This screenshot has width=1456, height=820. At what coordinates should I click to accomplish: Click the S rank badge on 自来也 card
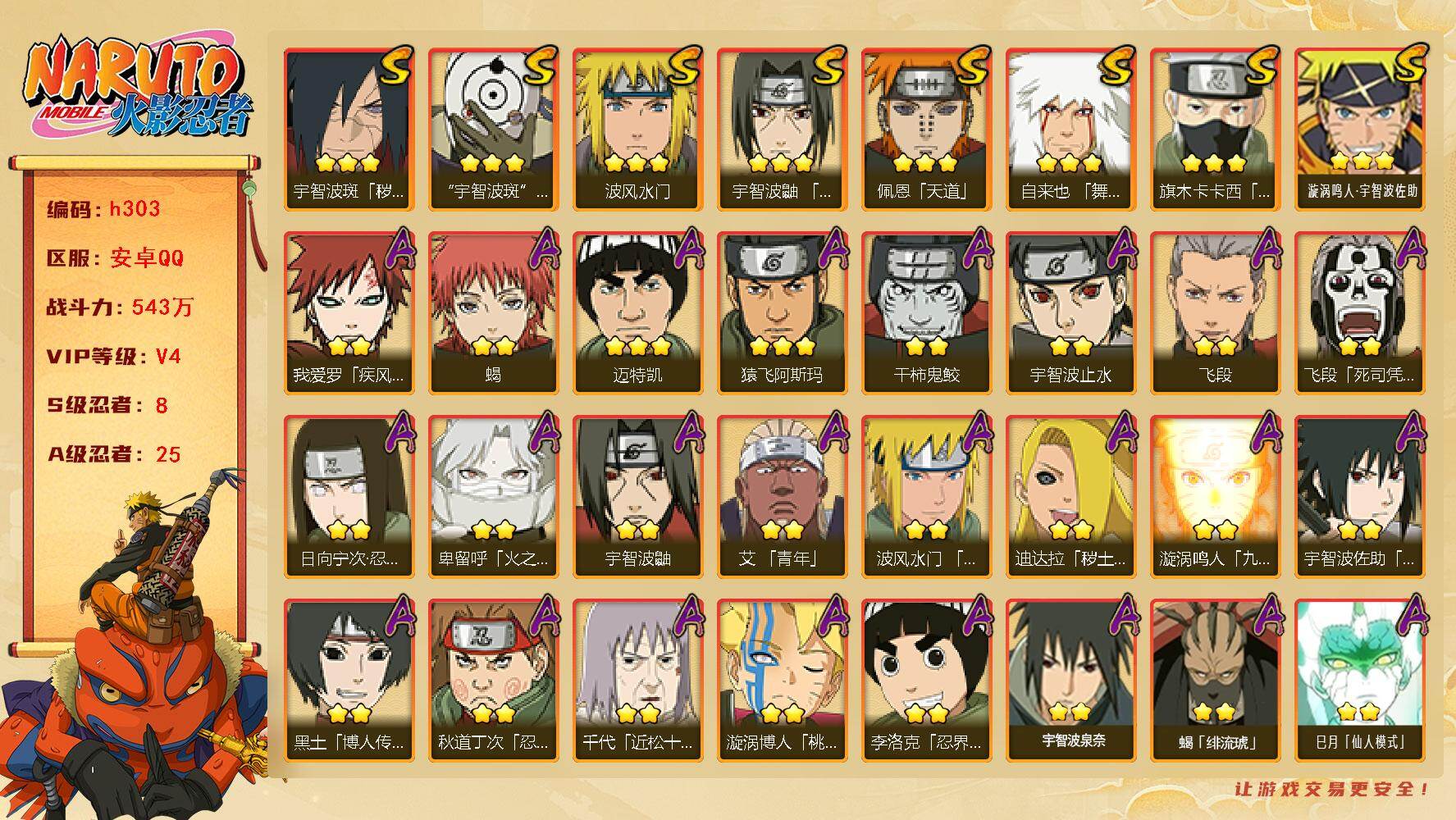click(x=1117, y=65)
